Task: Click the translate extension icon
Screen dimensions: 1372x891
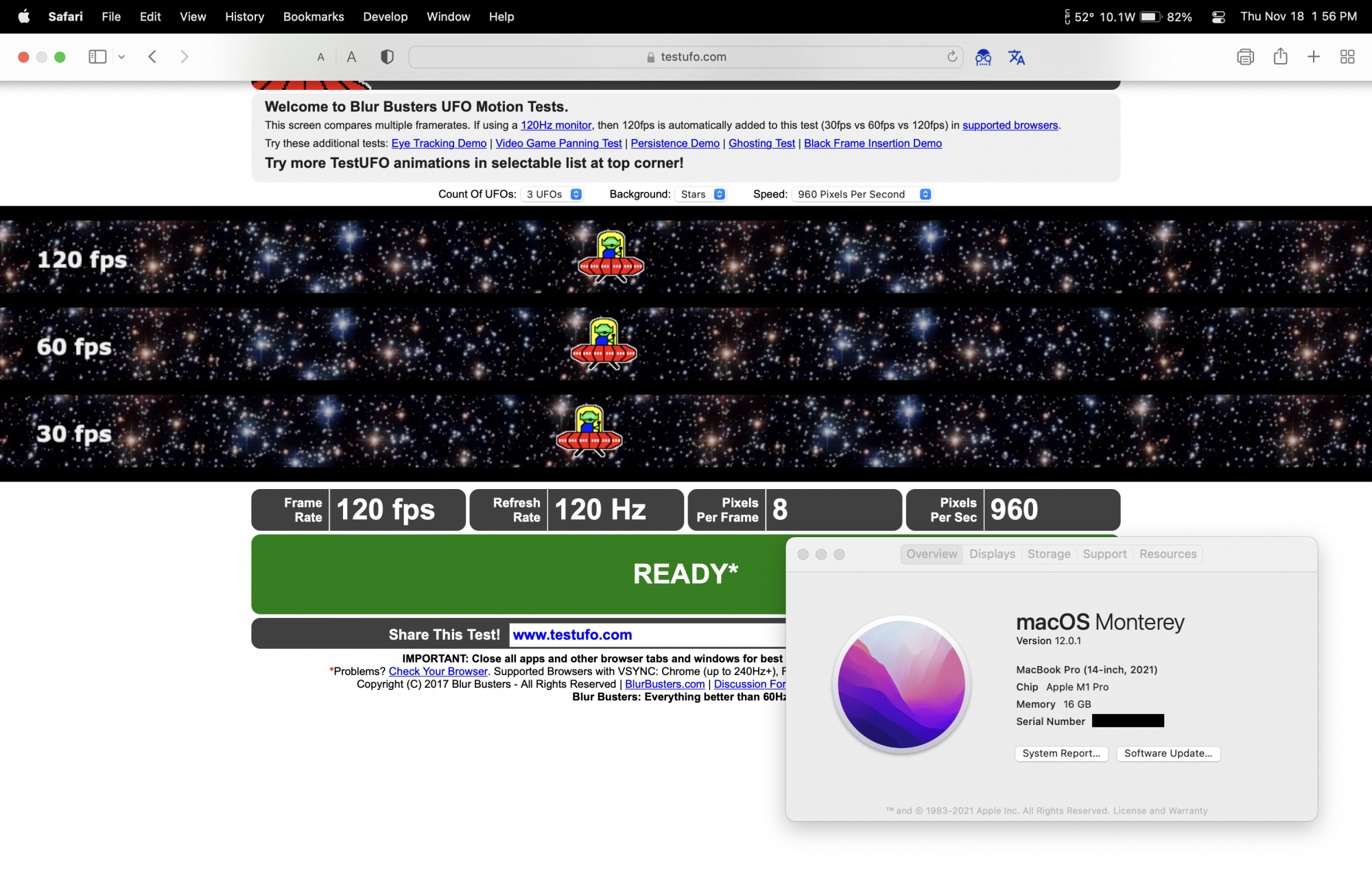Action: [1016, 58]
